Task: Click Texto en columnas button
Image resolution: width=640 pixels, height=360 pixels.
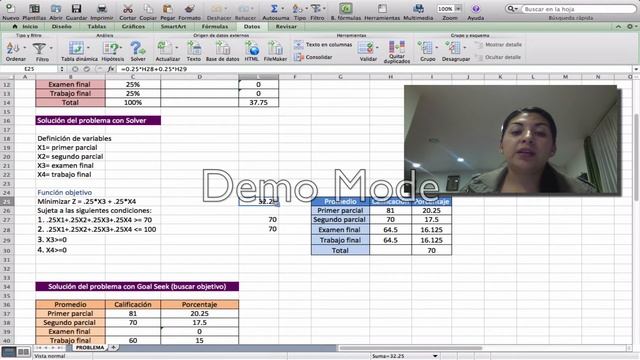Action: pyautogui.click(x=323, y=44)
